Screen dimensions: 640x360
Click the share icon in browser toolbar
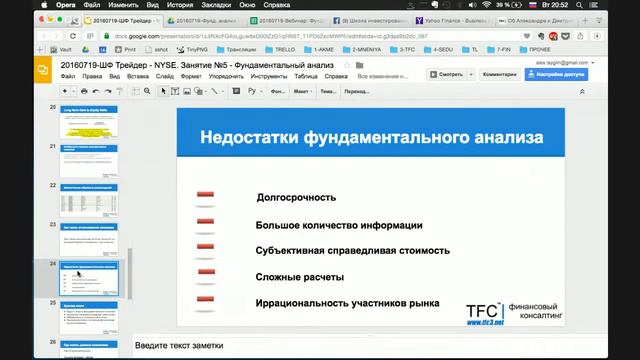pyautogui.click(x=580, y=36)
